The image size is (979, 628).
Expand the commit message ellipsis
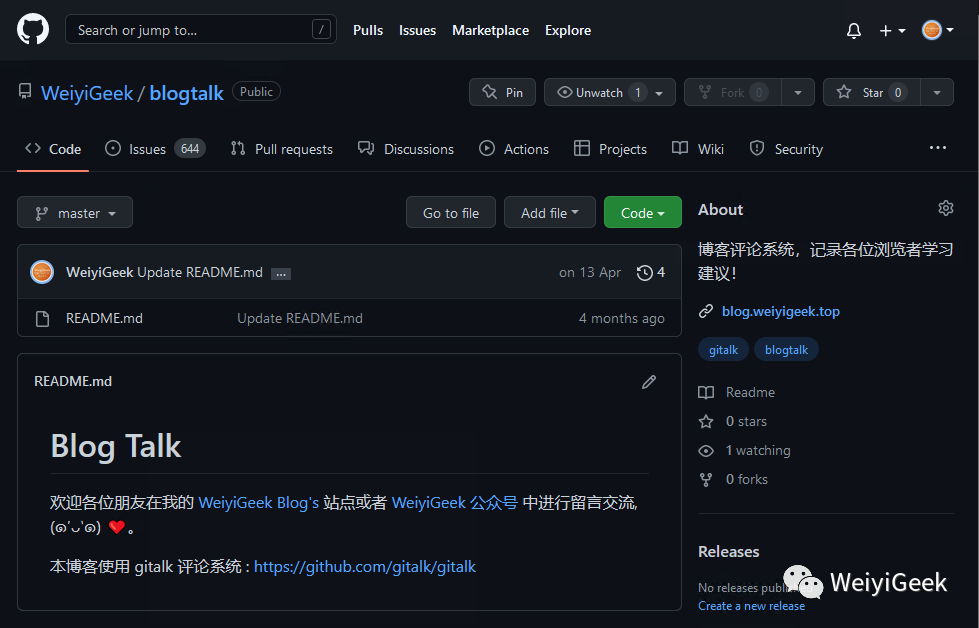[281, 273]
